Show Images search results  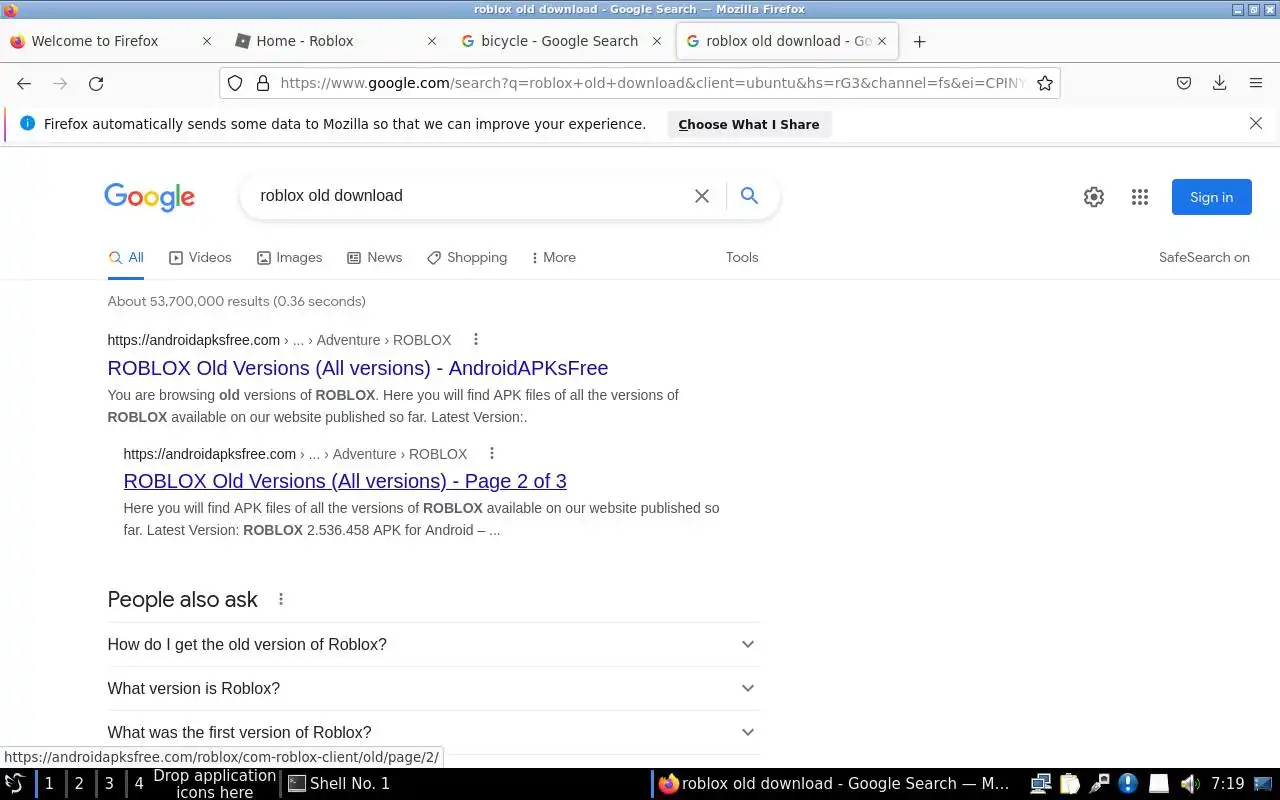(289, 258)
